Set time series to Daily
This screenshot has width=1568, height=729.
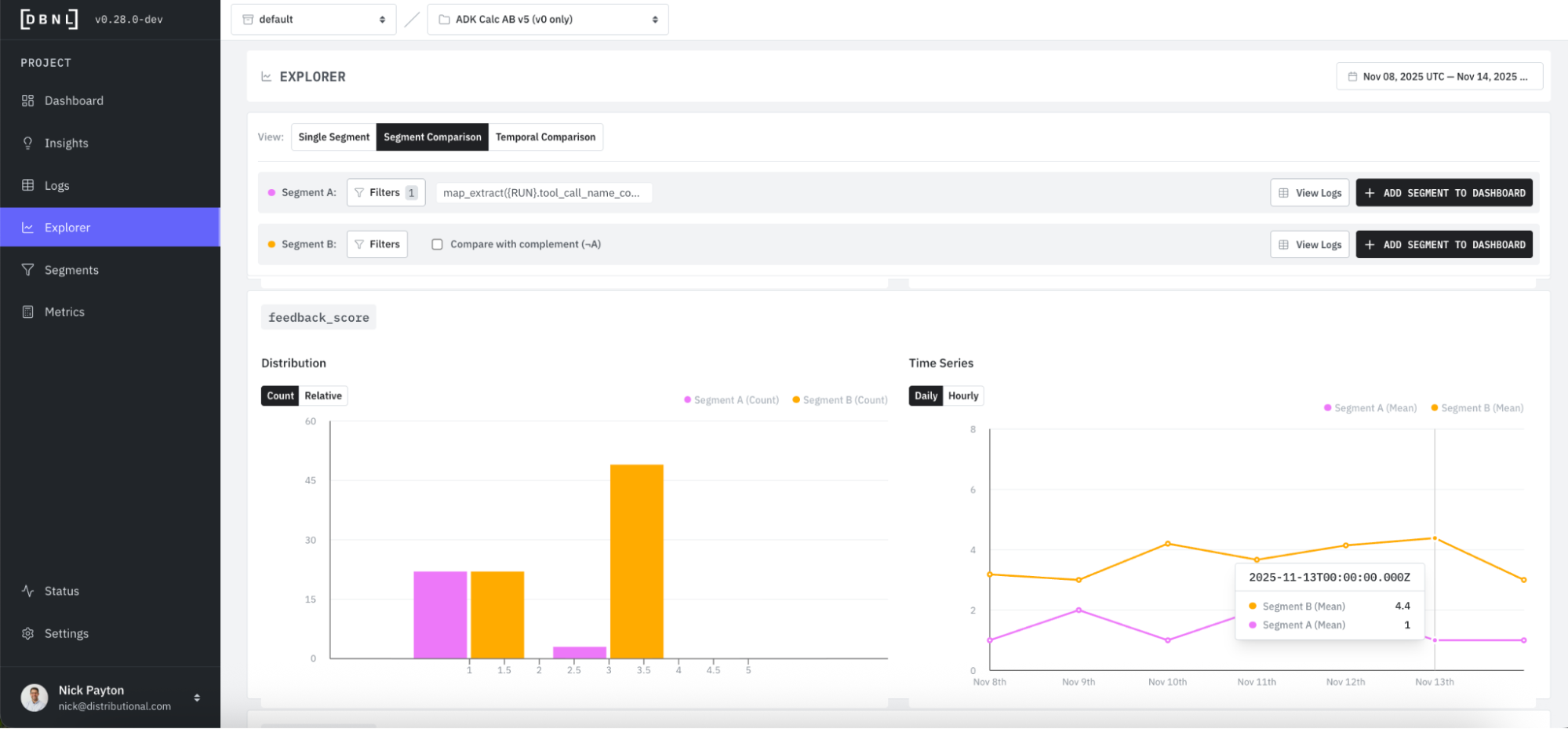[x=926, y=395]
